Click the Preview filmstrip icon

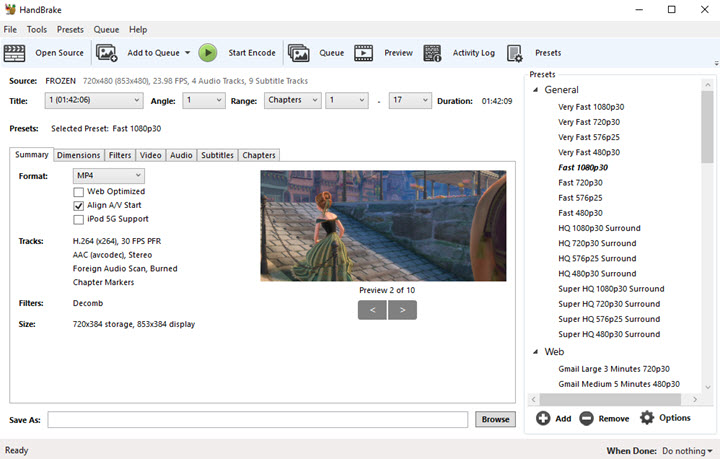pyautogui.click(x=363, y=53)
